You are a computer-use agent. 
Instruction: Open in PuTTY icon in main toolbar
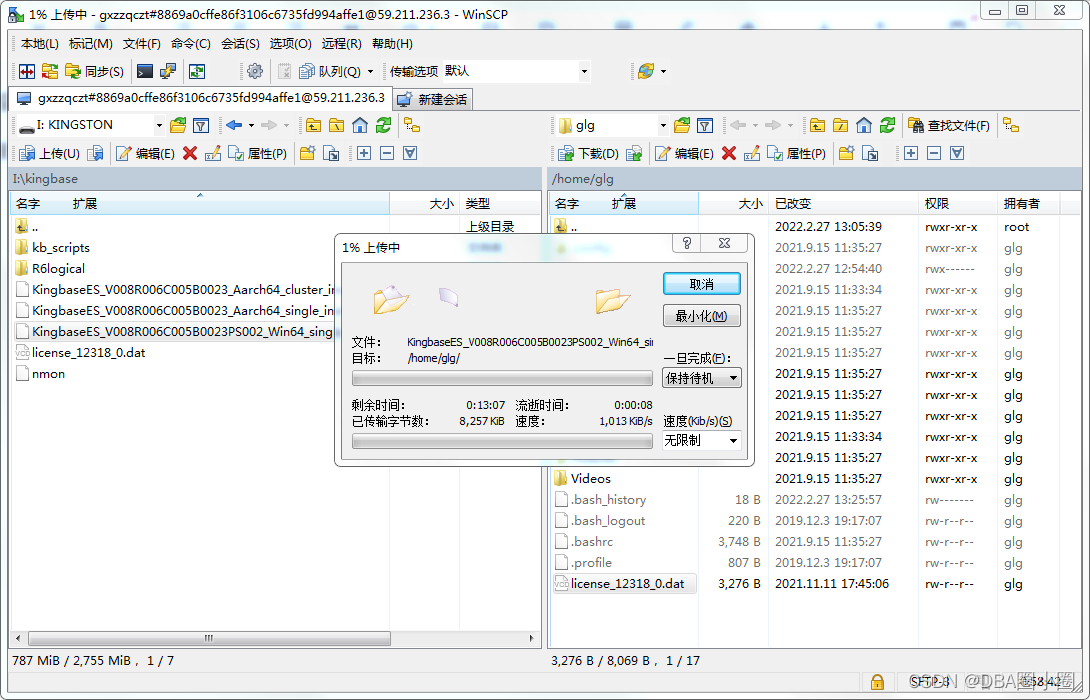[168, 71]
